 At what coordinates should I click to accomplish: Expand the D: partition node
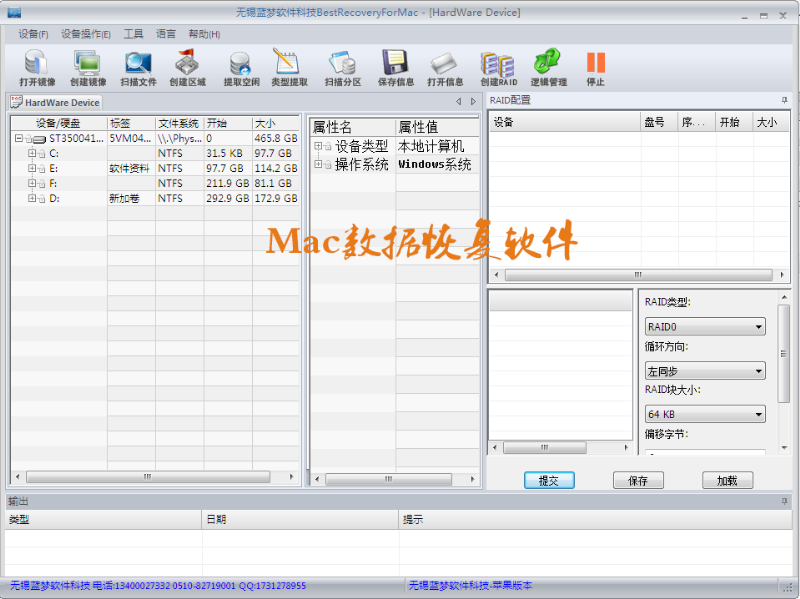[x=32, y=198]
